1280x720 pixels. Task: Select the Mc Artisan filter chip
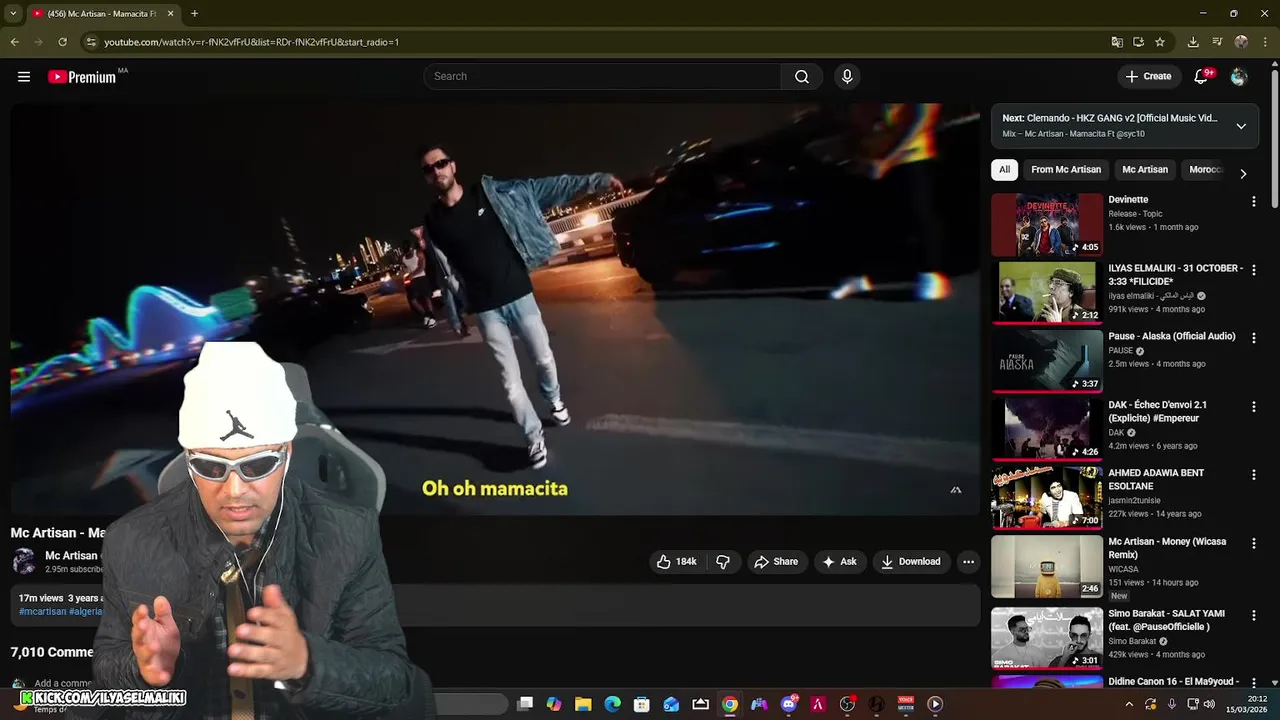1145,170
